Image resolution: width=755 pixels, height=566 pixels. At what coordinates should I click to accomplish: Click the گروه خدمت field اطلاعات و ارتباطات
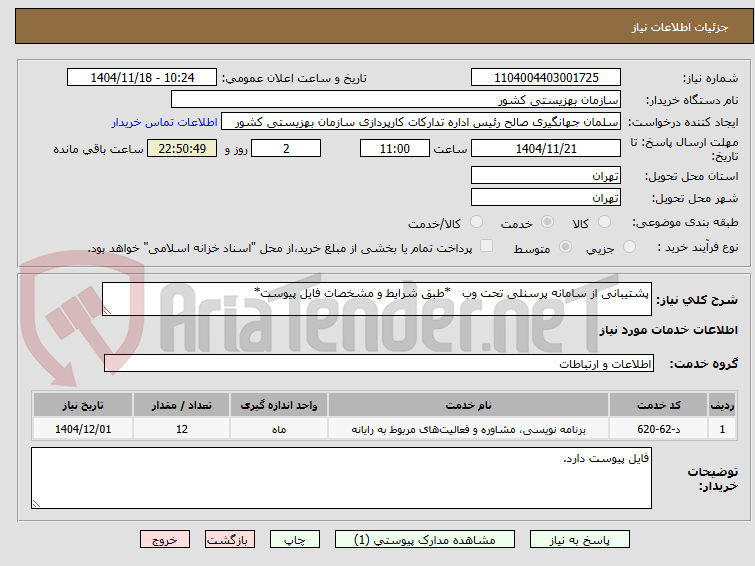pos(379,363)
